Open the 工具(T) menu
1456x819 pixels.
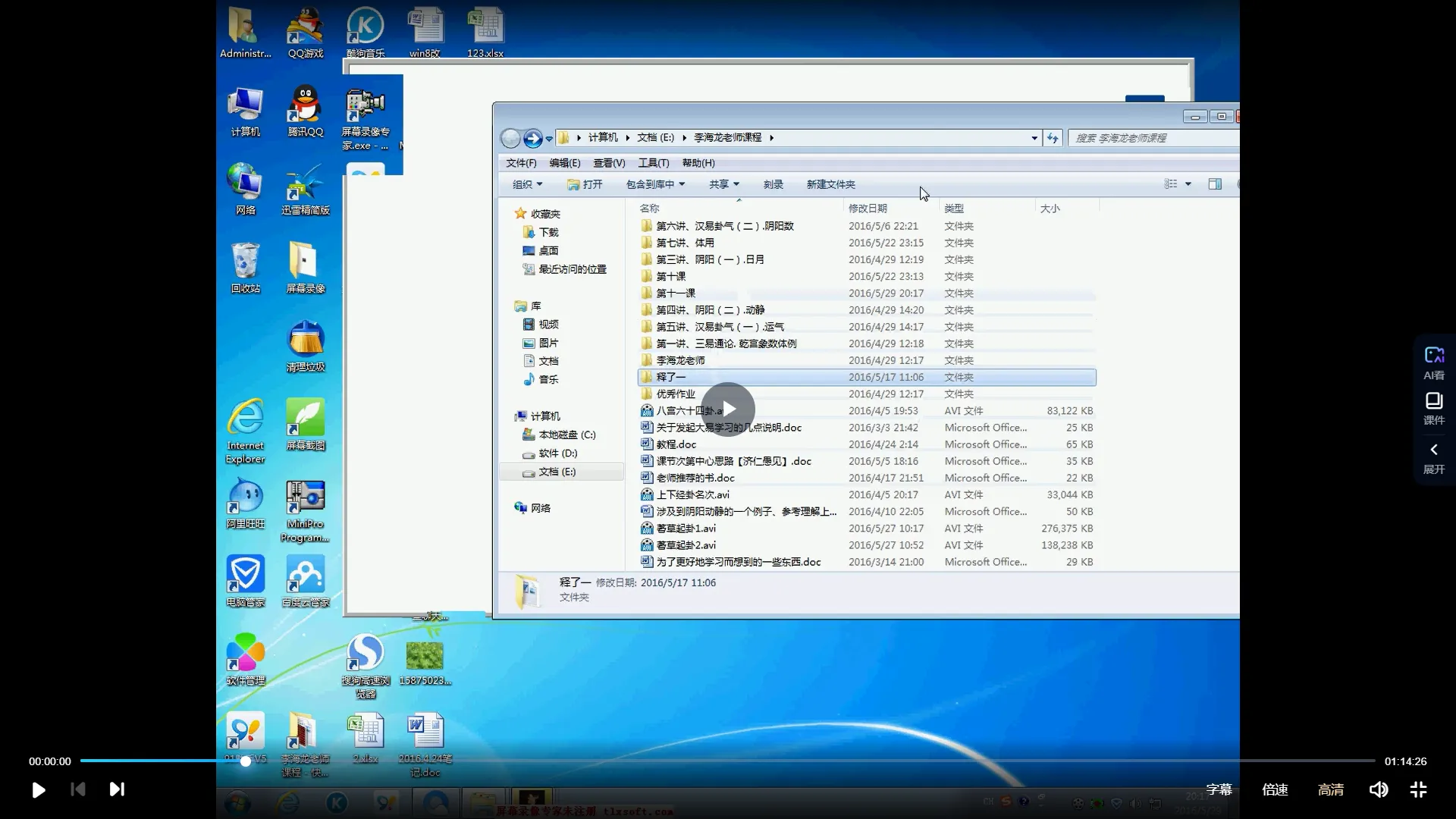point(654,163)
